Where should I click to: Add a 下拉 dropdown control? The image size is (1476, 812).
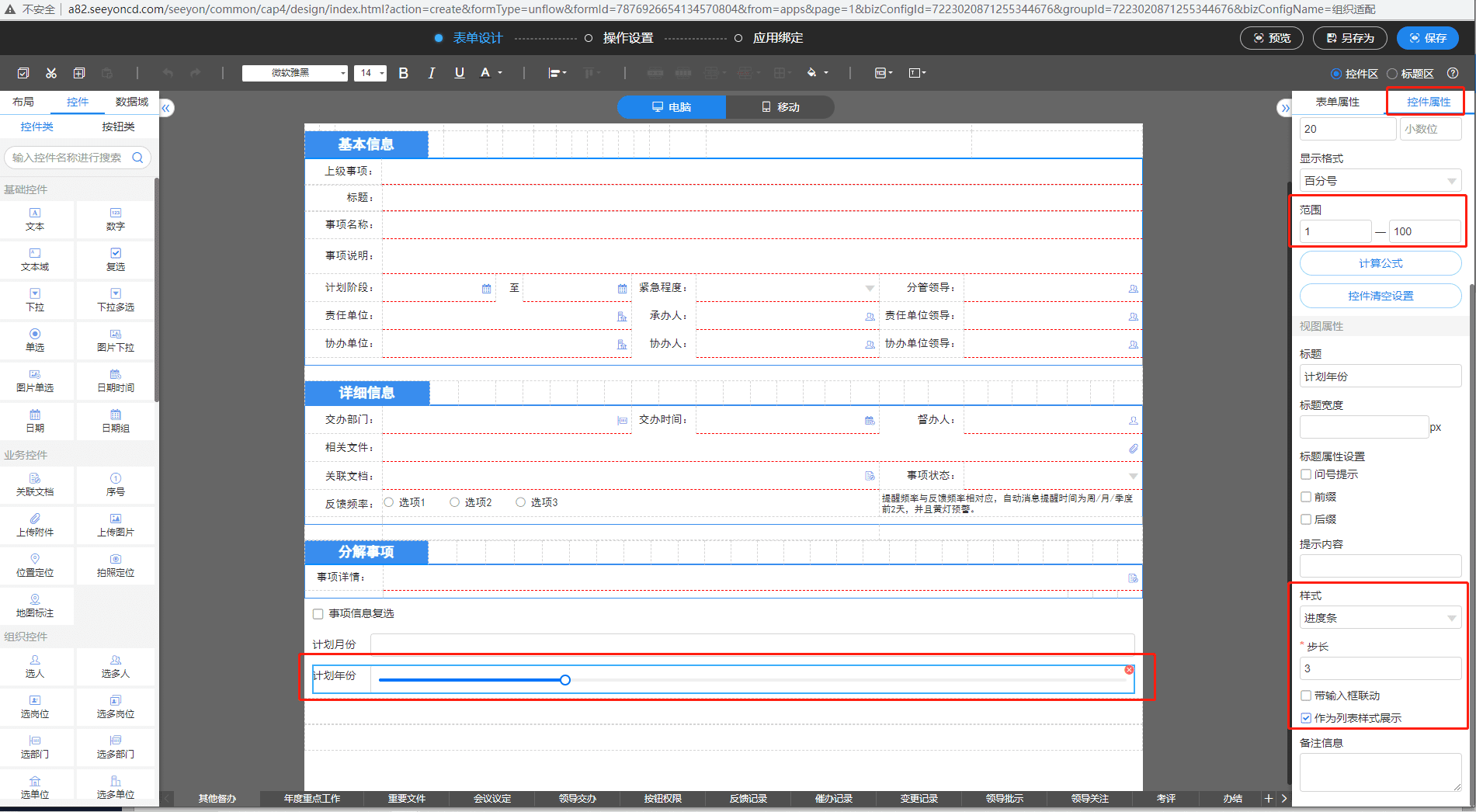[x=35, y=300]
